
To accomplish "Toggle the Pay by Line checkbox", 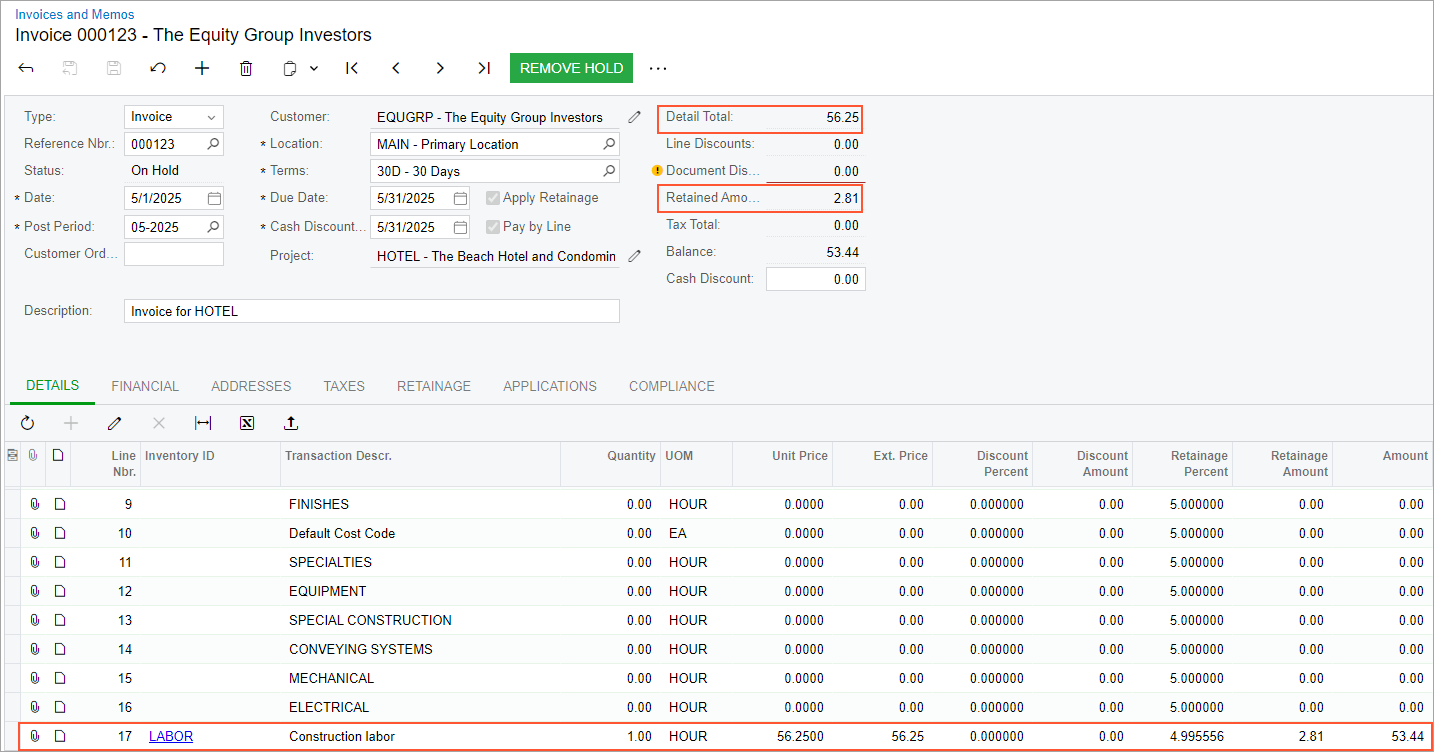I will 493,227.
